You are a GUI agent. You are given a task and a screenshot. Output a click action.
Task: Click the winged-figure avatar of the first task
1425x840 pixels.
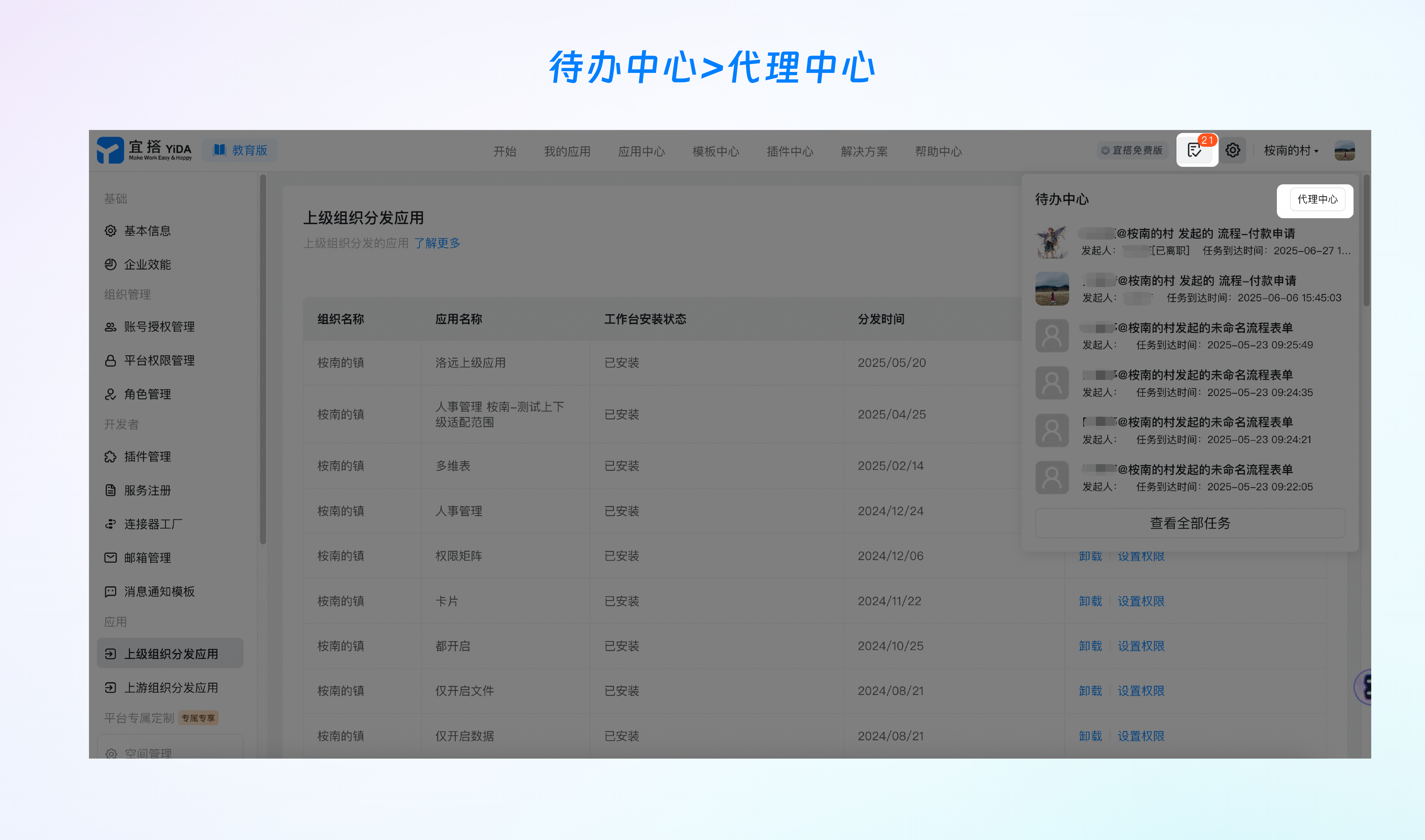point(1052,242)
